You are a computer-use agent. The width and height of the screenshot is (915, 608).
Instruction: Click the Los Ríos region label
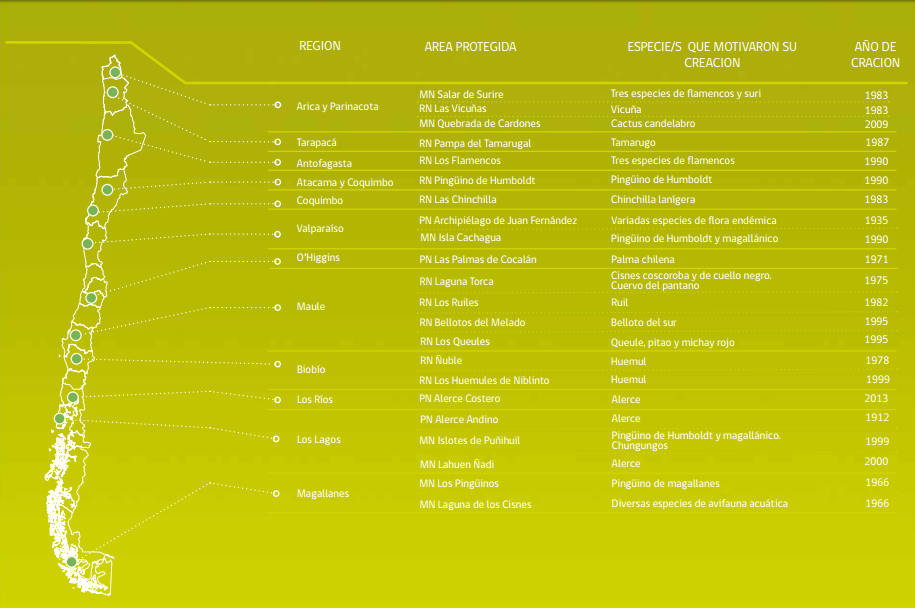click(315, 400)
